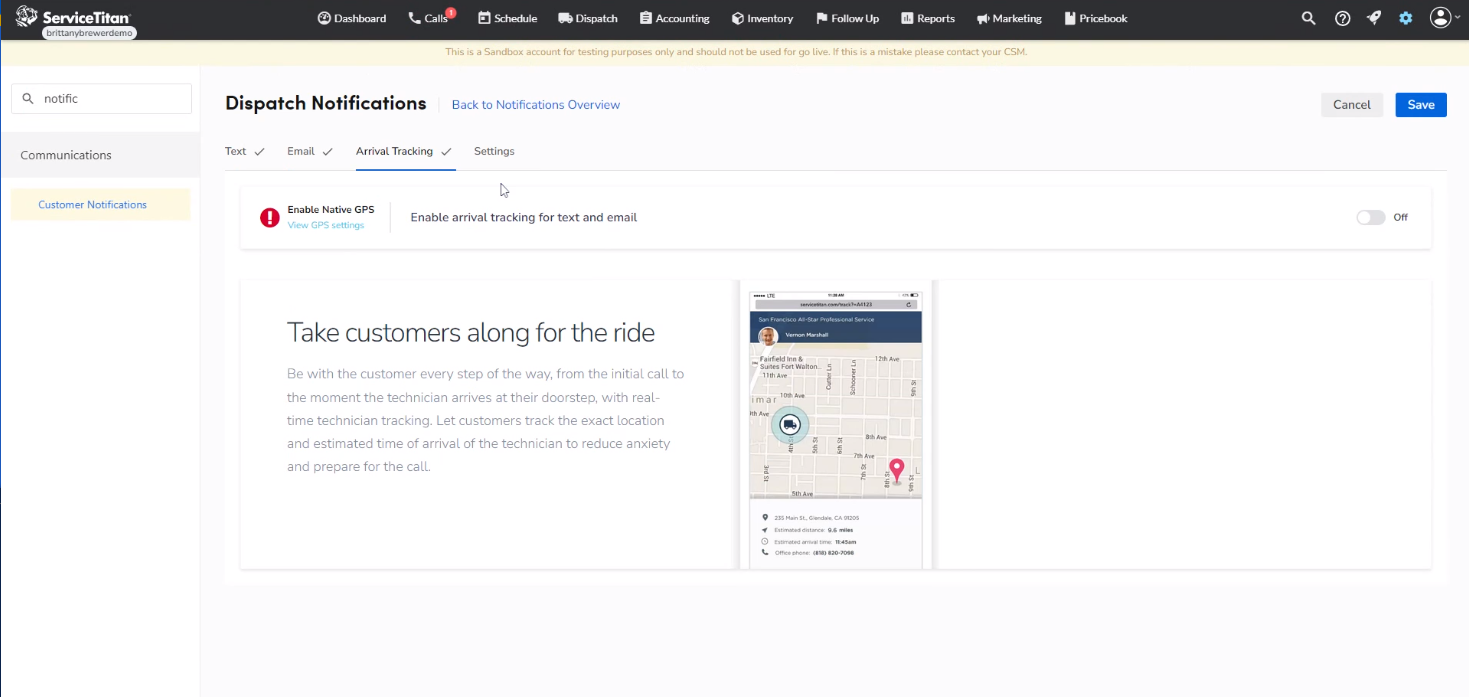Click the Save button
The height and width of the screenshot is (697, 1469).
tap(1420, 104)
